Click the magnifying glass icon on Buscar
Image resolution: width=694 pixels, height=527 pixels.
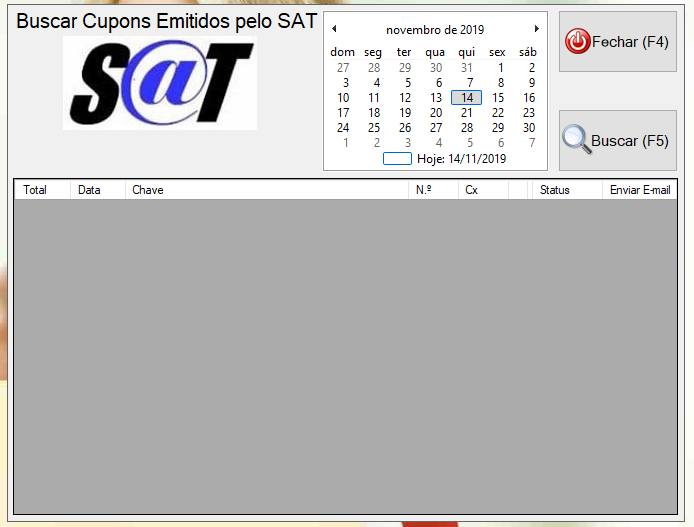coord(576,140)
